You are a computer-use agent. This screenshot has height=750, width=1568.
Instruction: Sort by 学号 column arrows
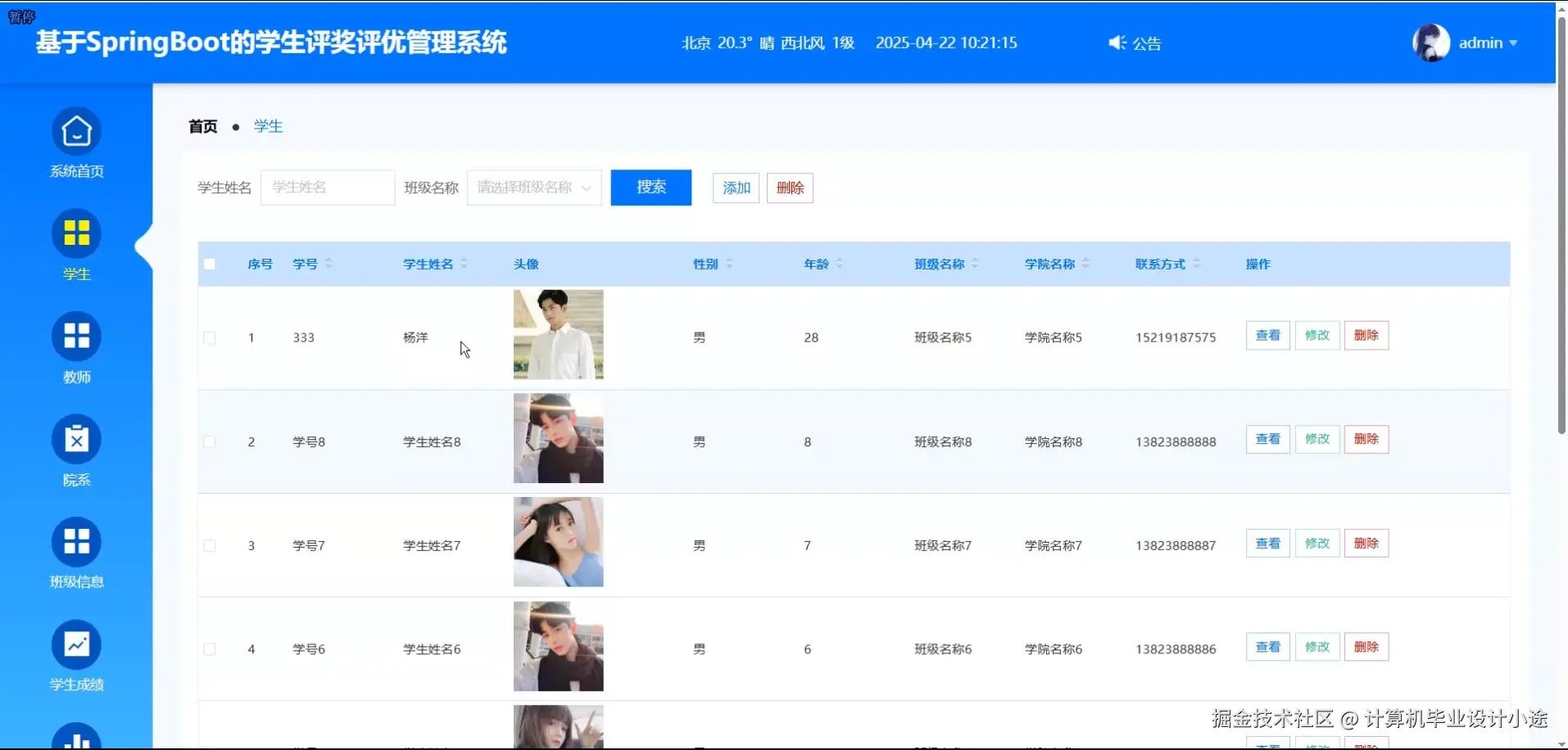[x=329, y=264]
